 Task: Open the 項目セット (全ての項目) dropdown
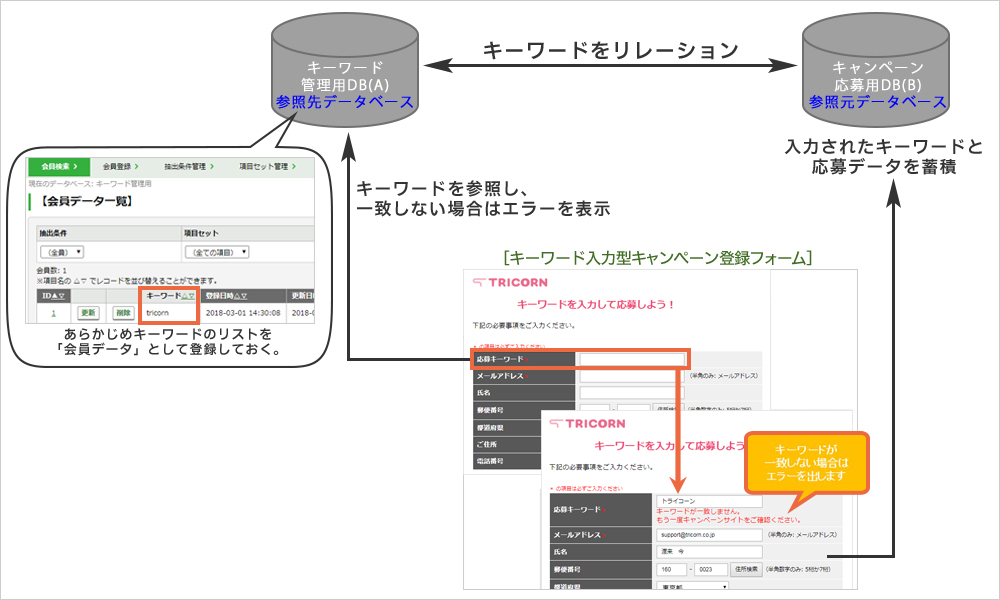(x=217, y=252)
